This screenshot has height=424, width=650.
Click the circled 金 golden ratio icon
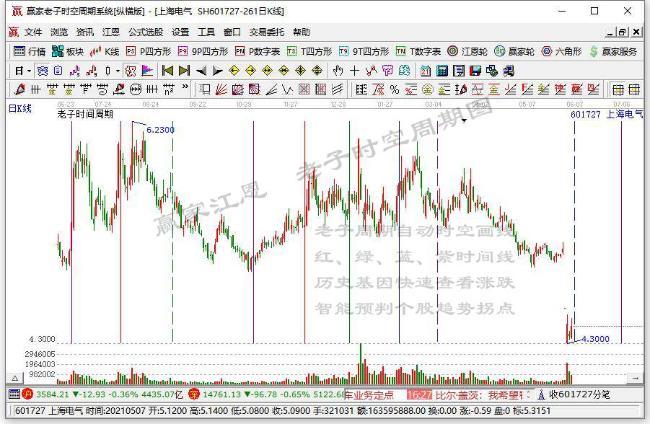pos(427,89)
